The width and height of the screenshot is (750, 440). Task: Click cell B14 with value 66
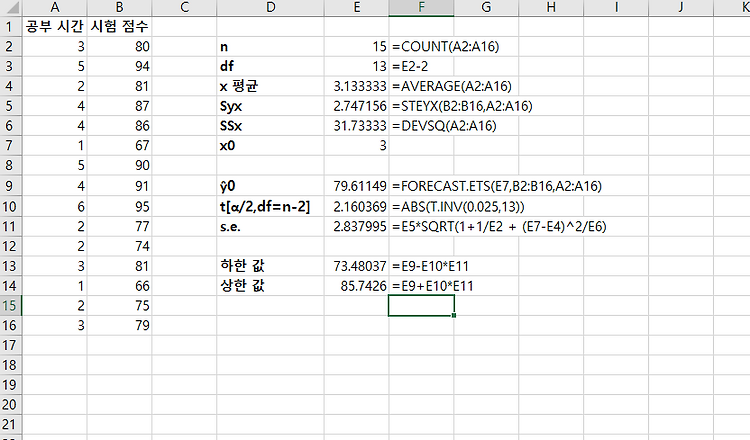pyautogui.click(x=120, y=286)
